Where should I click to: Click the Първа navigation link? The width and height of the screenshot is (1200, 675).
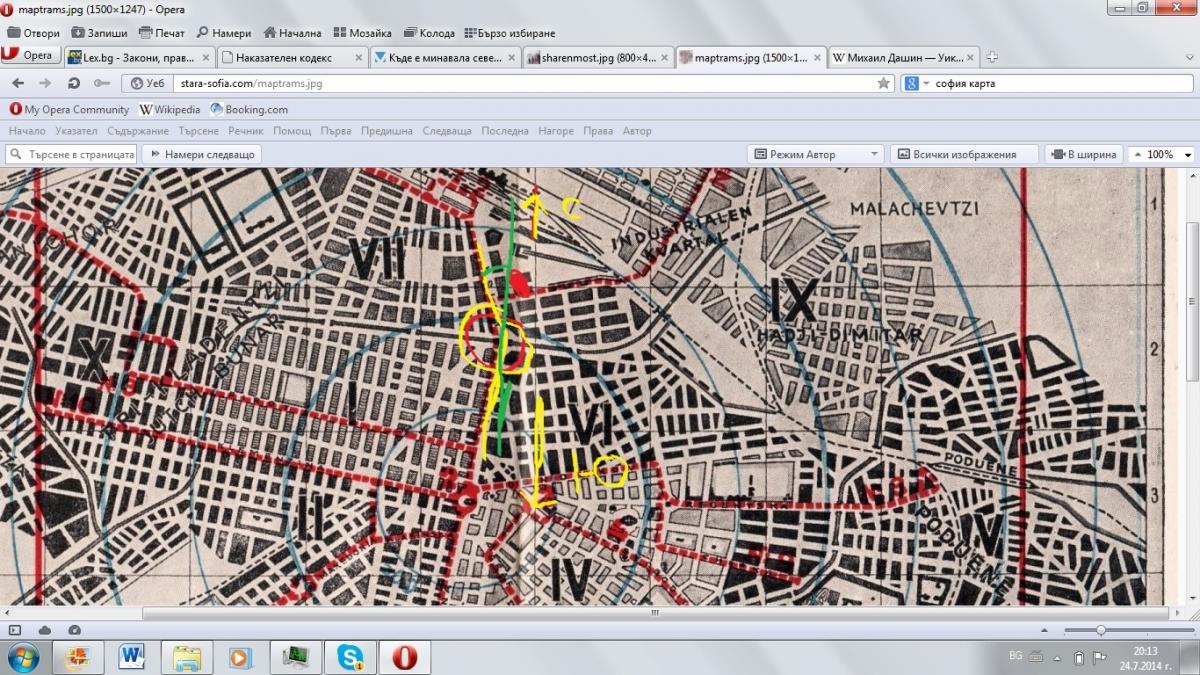click(x=336, y=131)
